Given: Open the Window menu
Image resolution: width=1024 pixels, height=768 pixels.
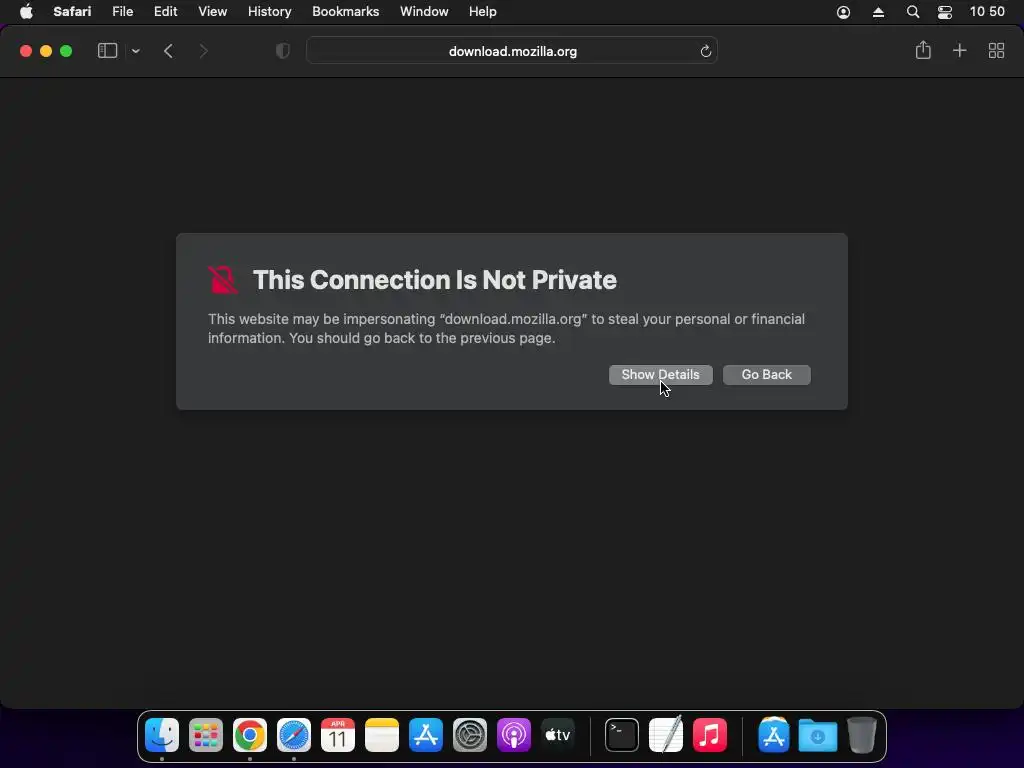Looking at the screenshot, I should [424, 12].
